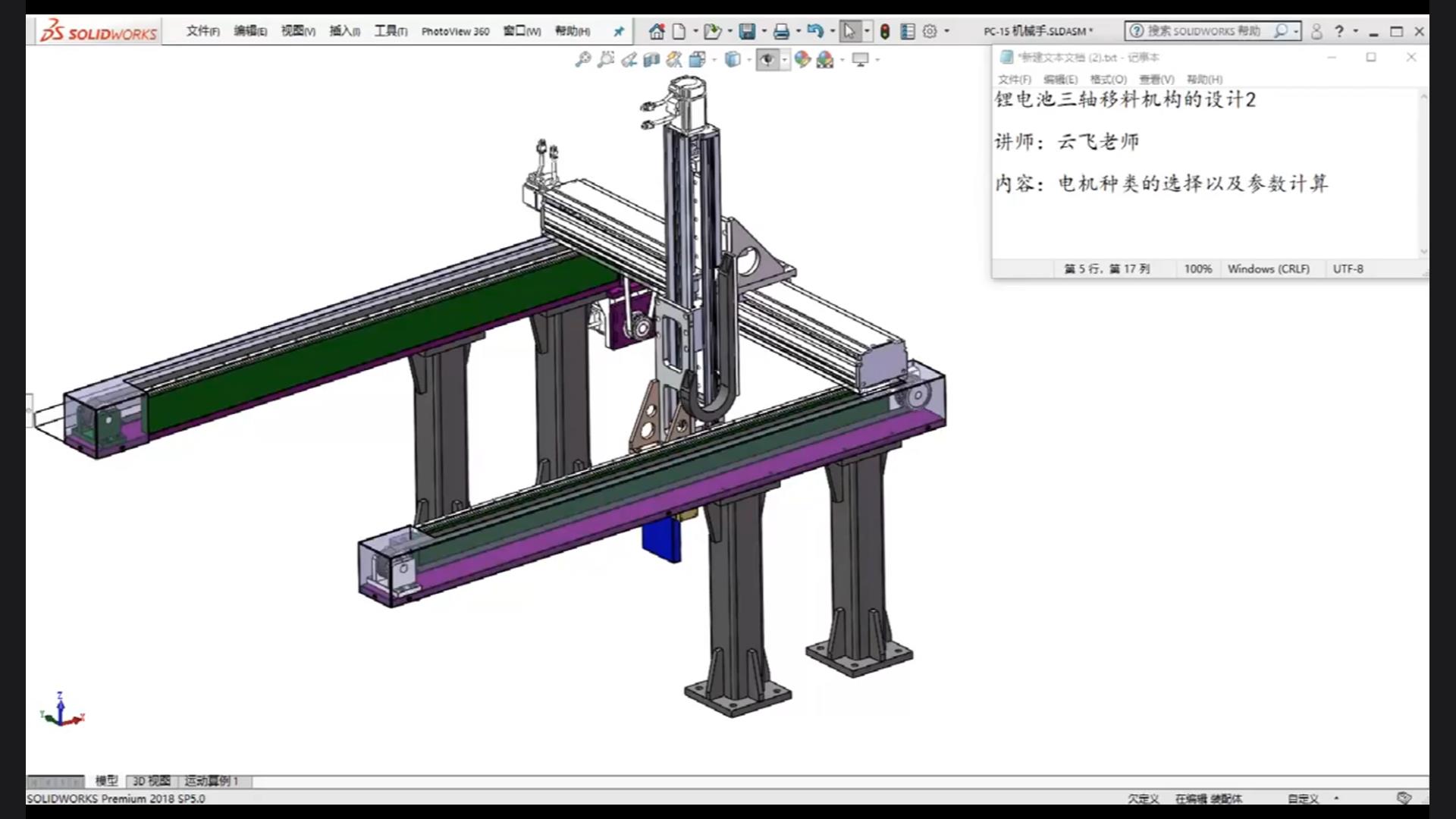Click the status bar tag icon
This screenshot has height=819, width=1456.
[1404, 798]
